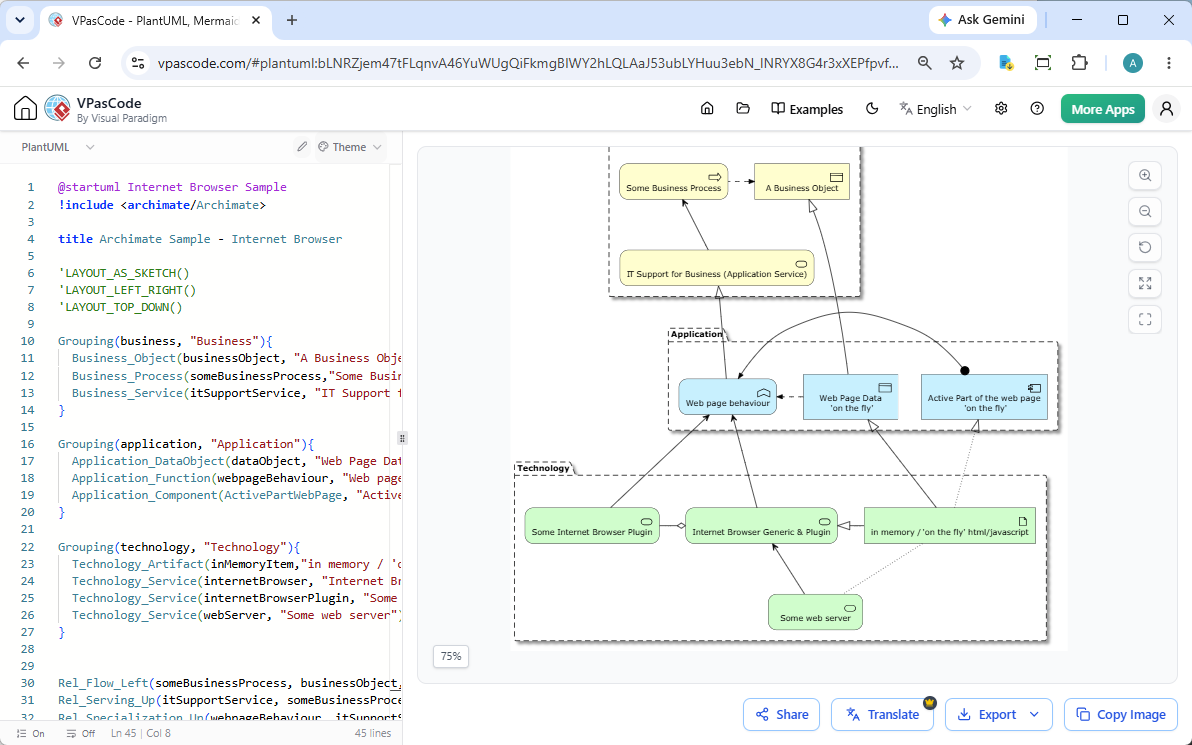Open settings gear in header
The height and width of the screenshot is (745, 1192).
pyautogui.click(x=1001, y=109)
